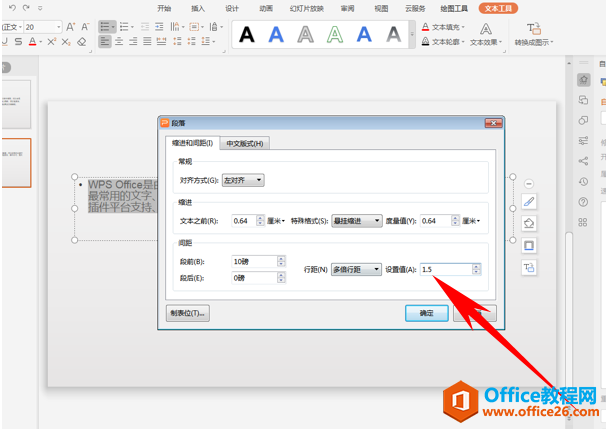Open the text outline (文本轮廓) dropdown
Viewport: 606px width, 429px height.
pyautogui.click(x=443, y=42)
